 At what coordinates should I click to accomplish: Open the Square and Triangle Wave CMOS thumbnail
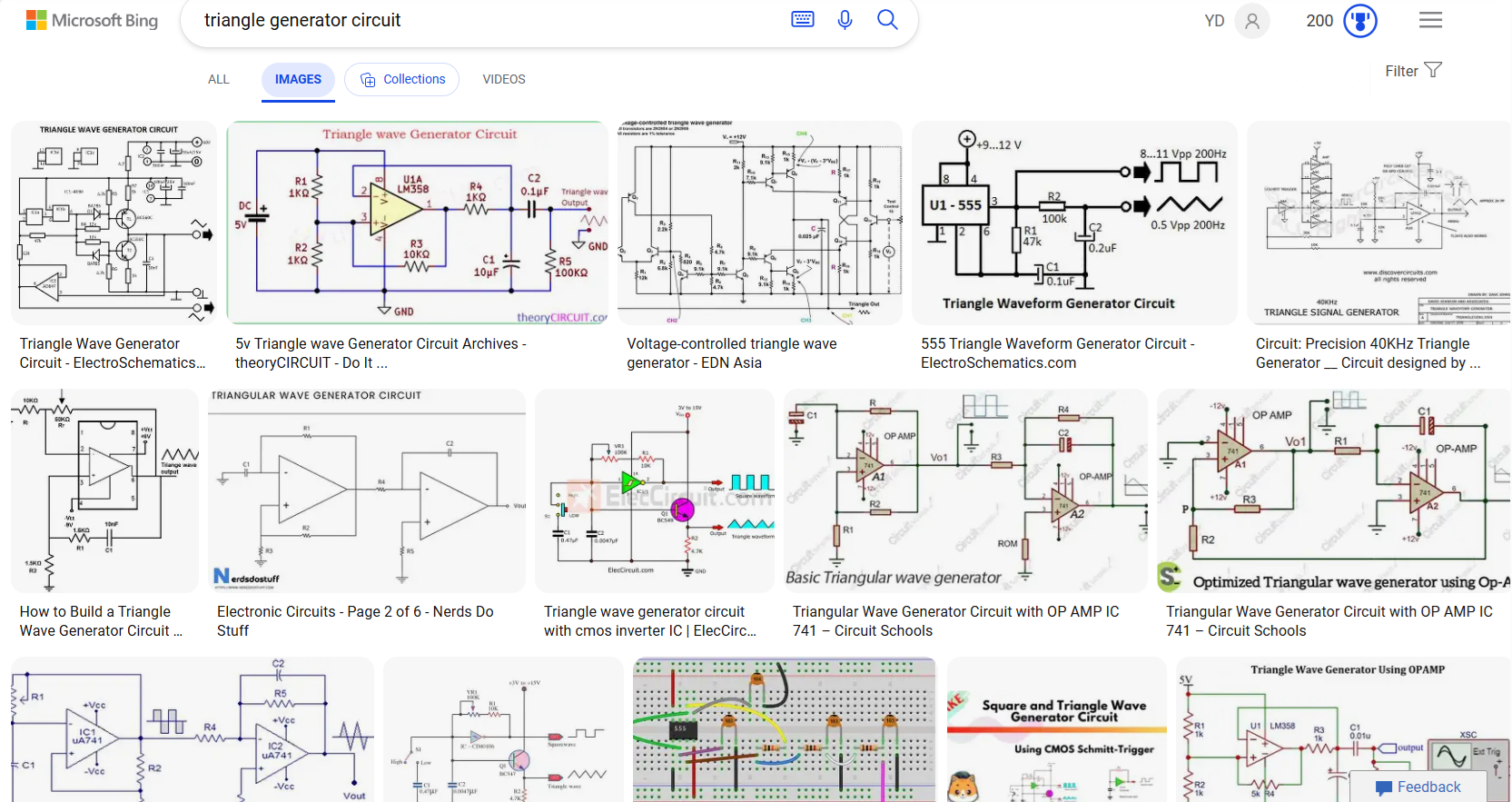(x=1056, y=729)
